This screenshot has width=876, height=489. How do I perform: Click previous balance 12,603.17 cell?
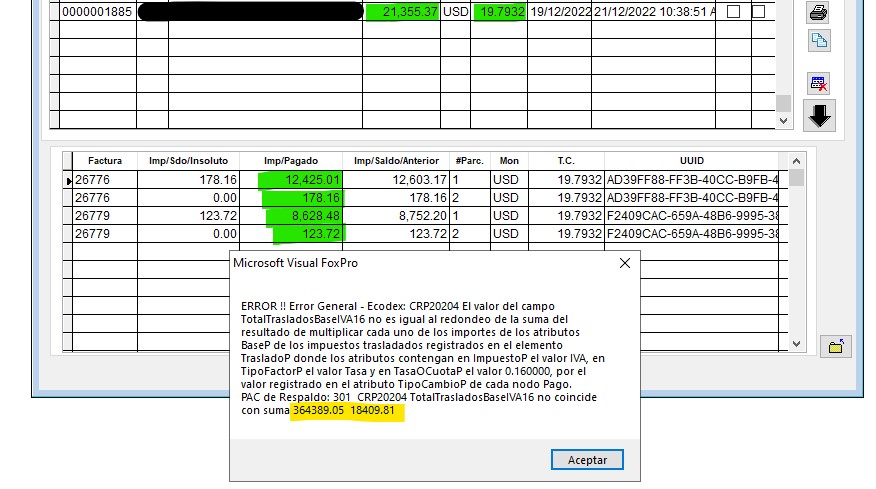point(396,180)
